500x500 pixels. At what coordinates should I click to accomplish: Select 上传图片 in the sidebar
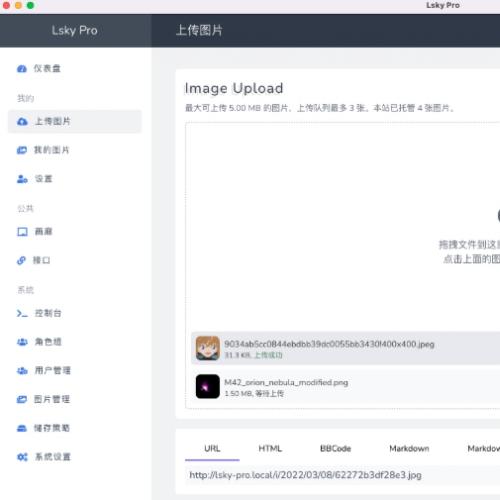[75, 121]
